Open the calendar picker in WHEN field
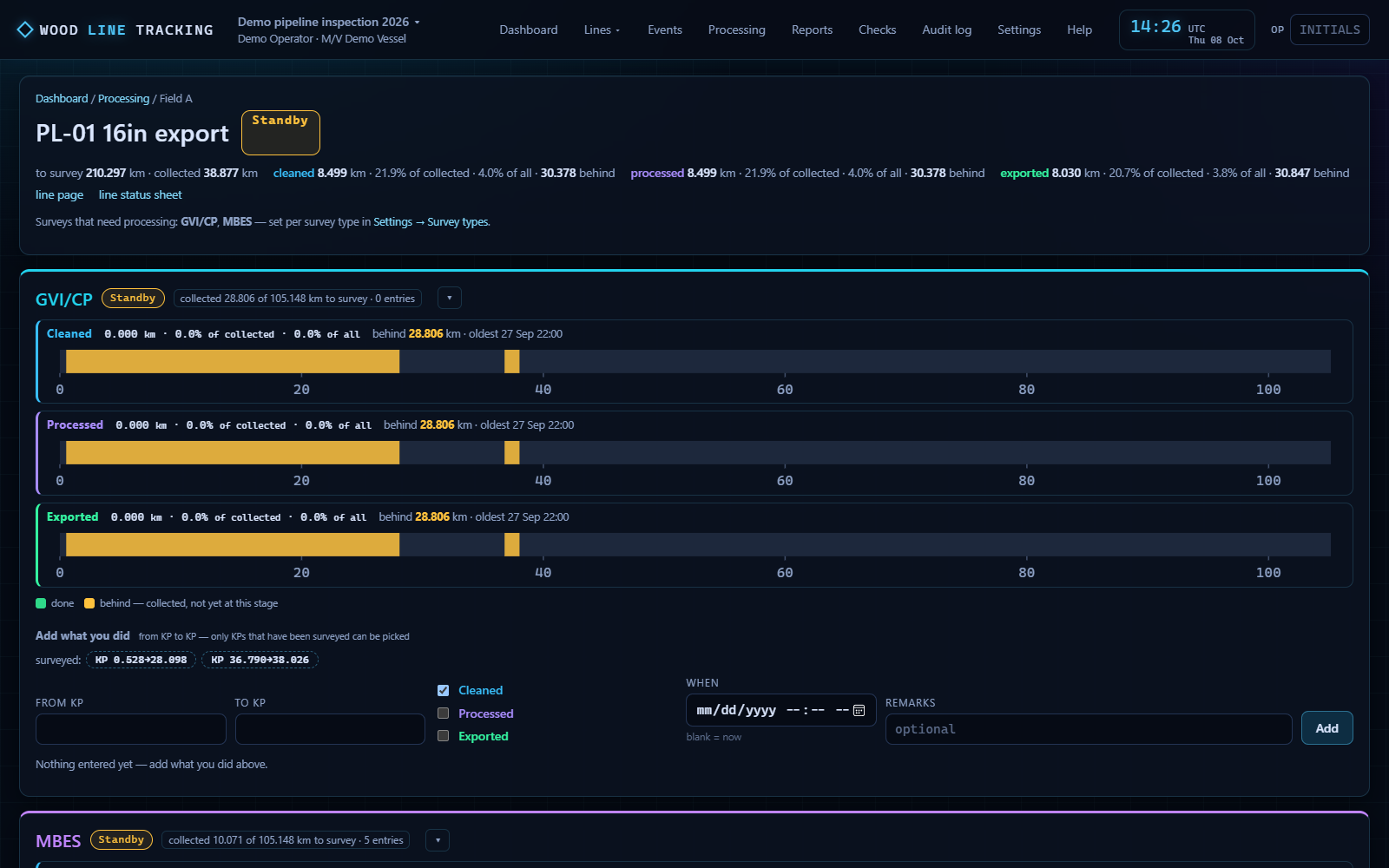 point(859,710)
